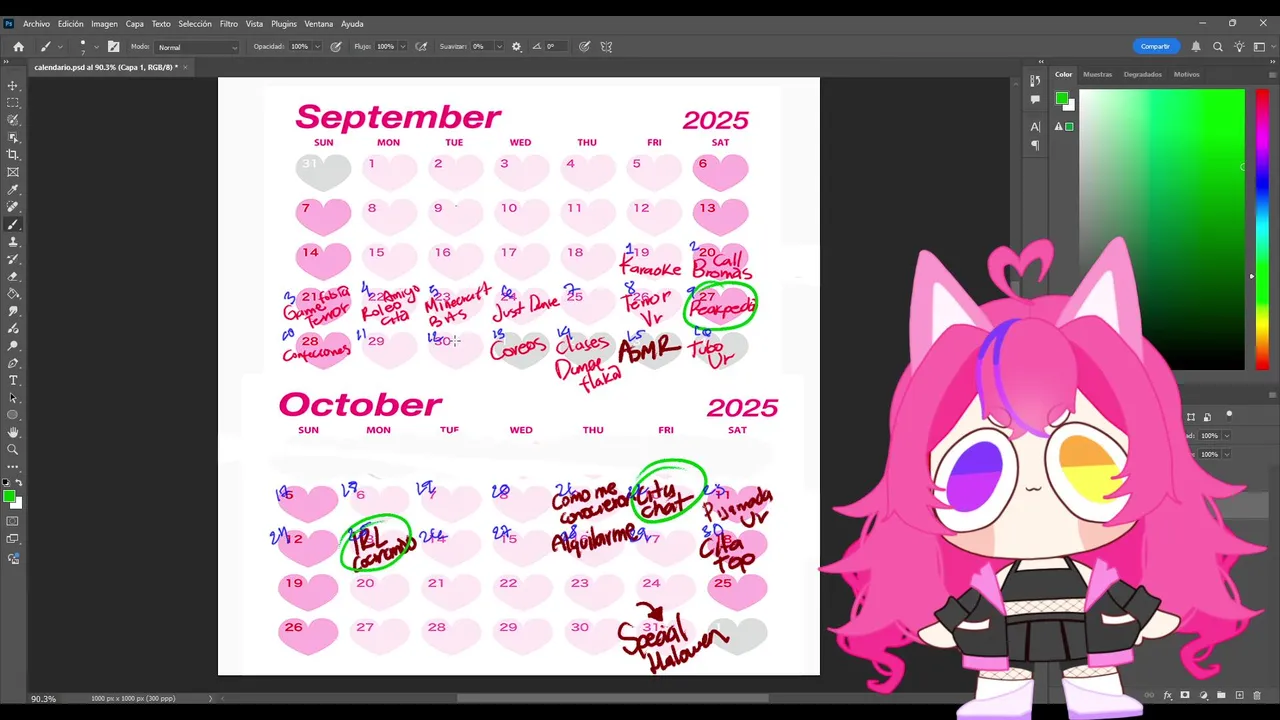Switch to the Degradados tab
The height and width of the screenshot is (720, 1280).
pyautogui.click(x=1142, y=74)
